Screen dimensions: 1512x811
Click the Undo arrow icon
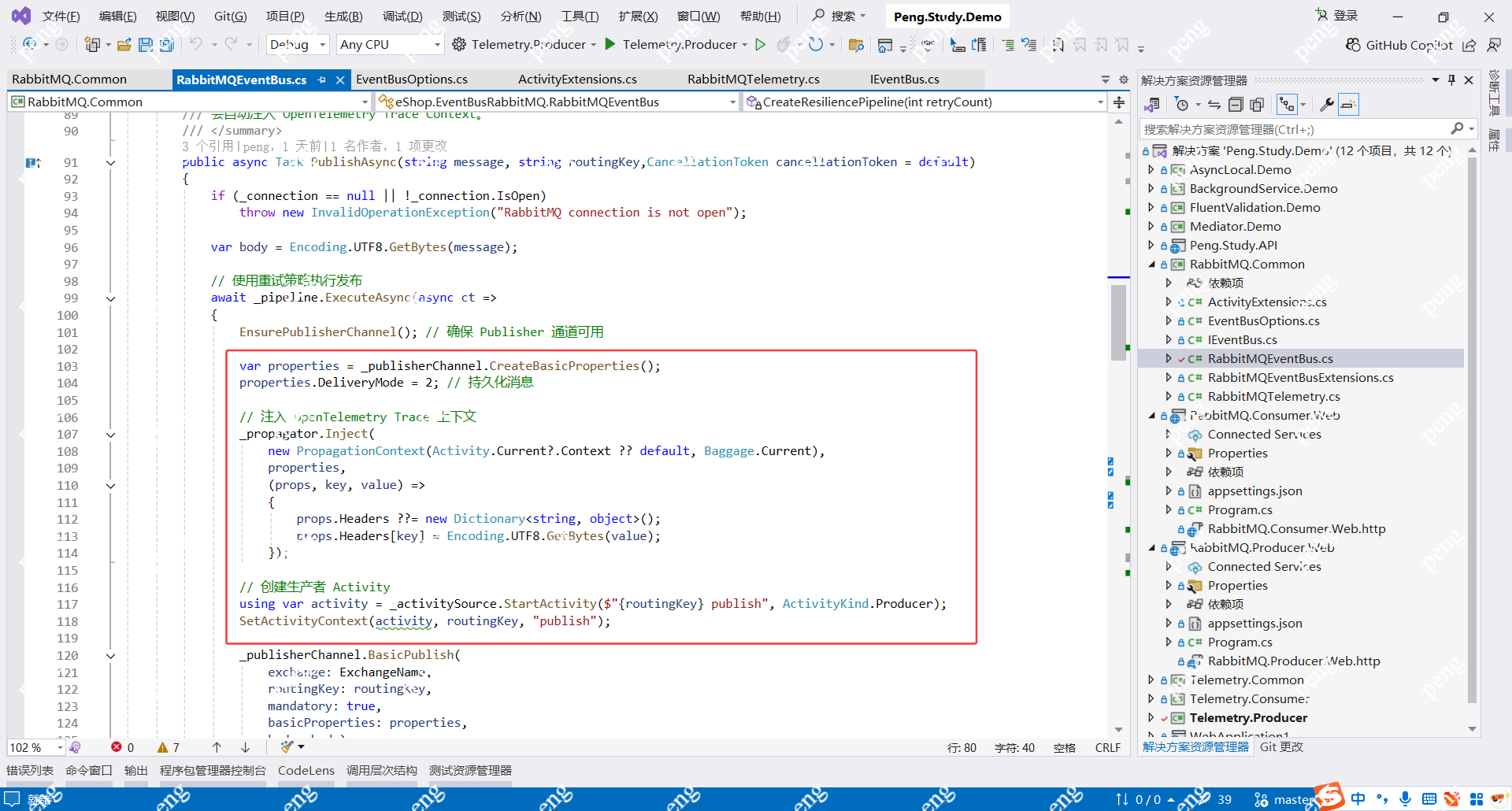coord(196,44)
